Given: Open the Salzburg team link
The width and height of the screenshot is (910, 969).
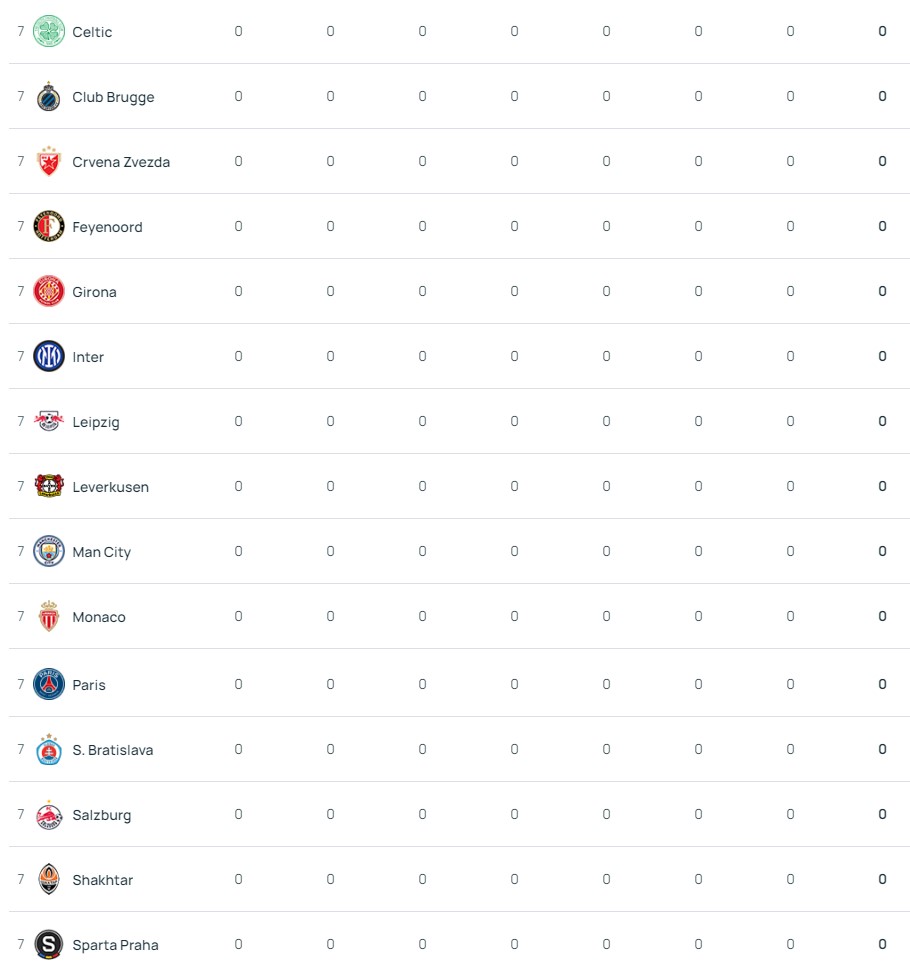Looking at the screenshot, I should 101,815.
